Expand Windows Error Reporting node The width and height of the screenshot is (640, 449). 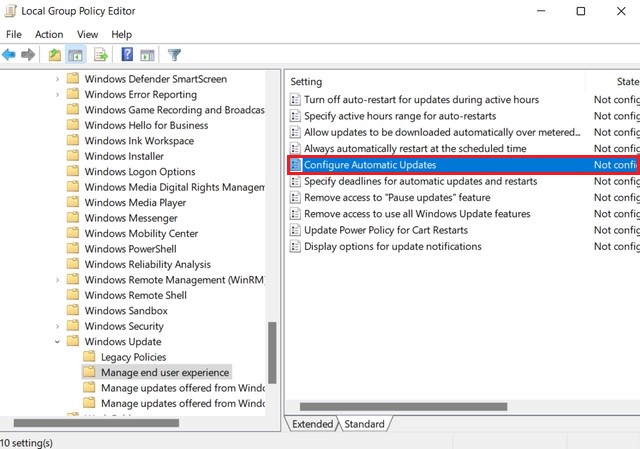[x=58, y=95]
